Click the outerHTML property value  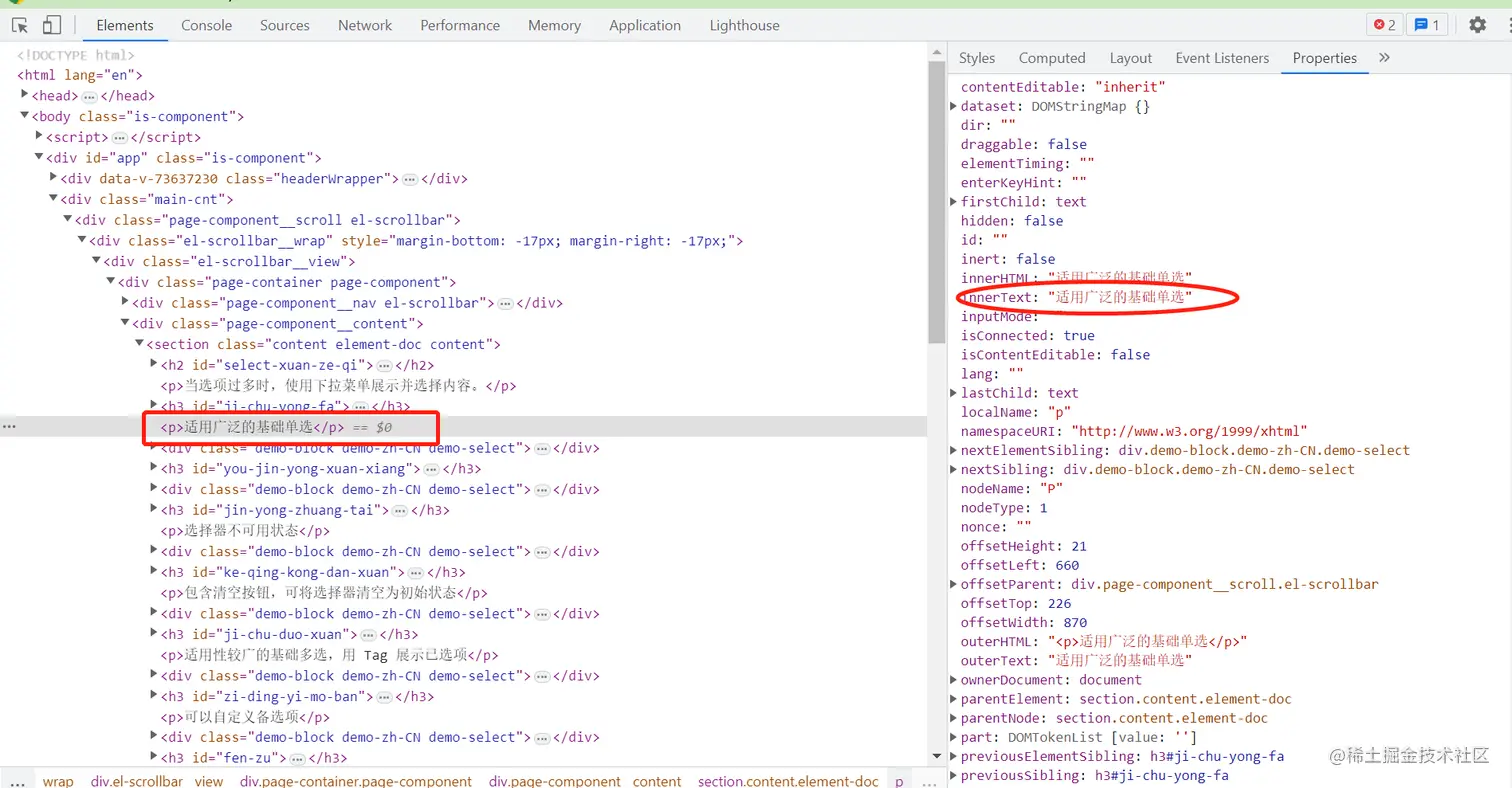coord(1147,641)
